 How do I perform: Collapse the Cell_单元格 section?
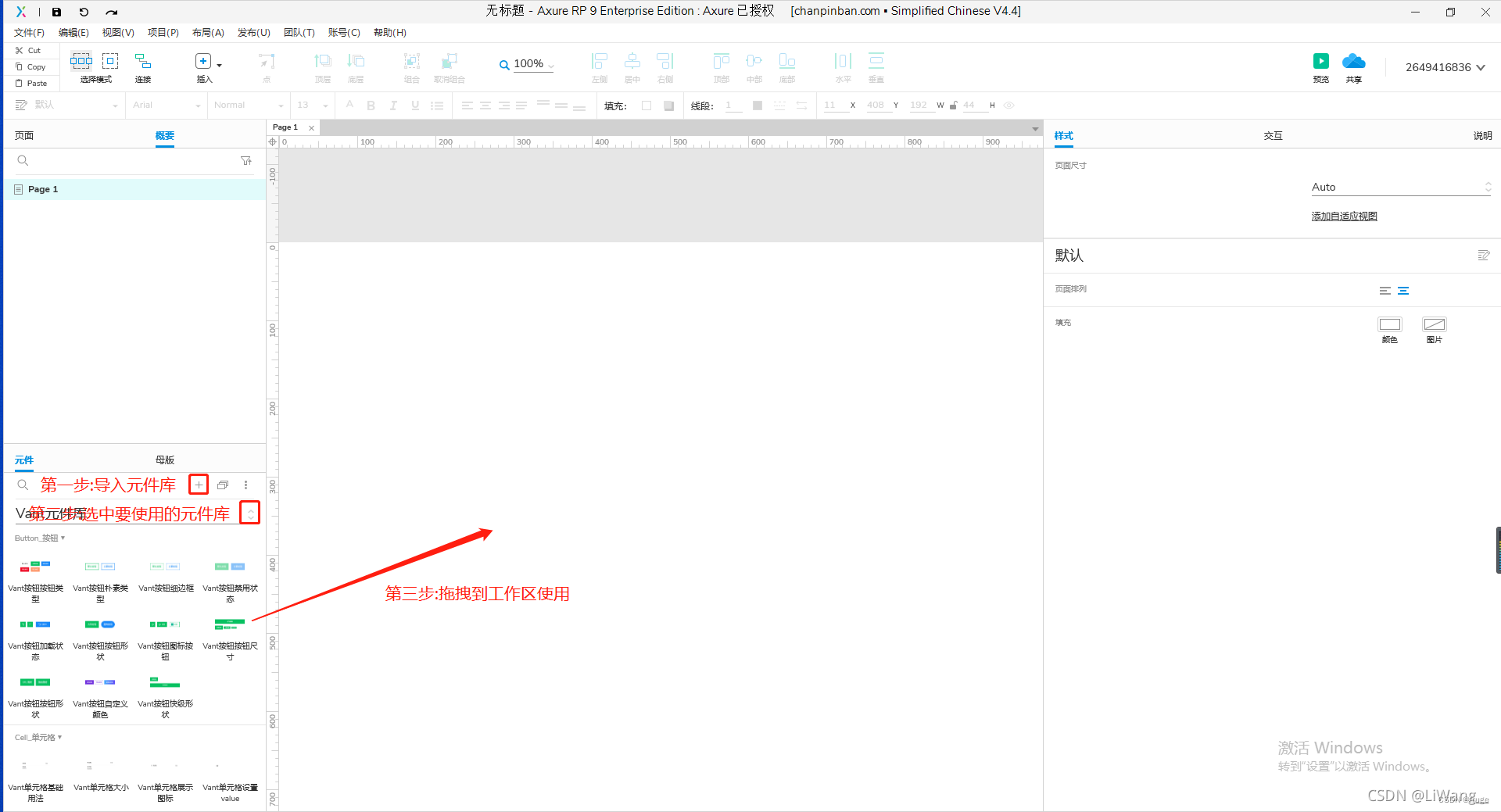pyautogui.click(x=38, y=737)
